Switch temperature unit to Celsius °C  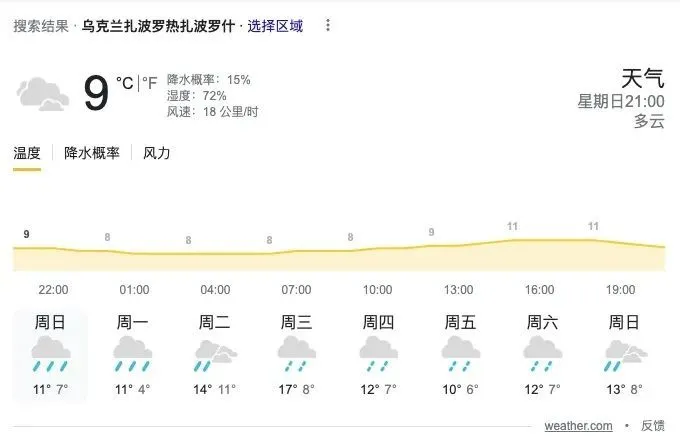pyautogui.click(x=125, y=82)
